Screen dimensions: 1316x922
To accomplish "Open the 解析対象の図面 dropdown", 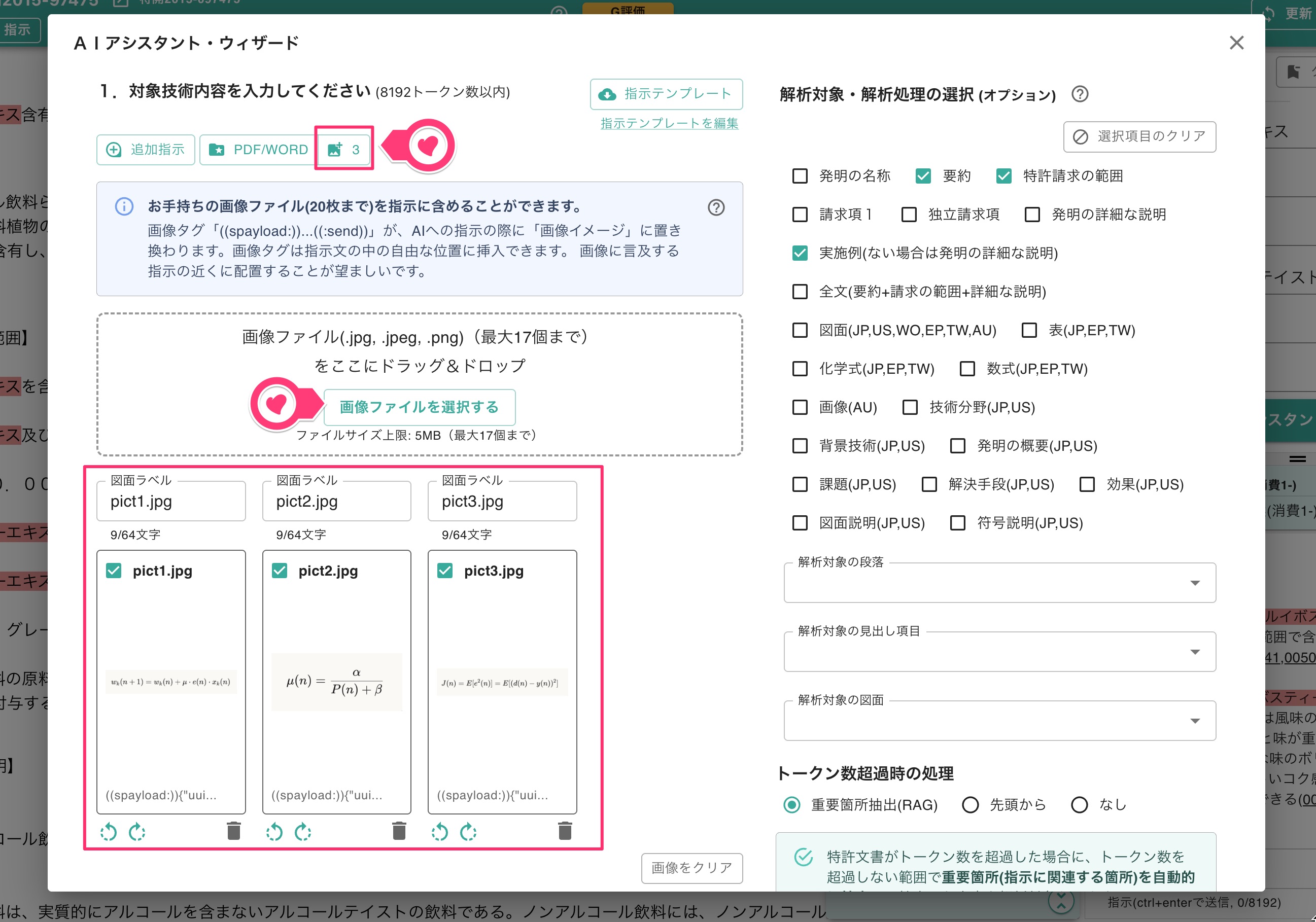I will (x=999, y=721).
